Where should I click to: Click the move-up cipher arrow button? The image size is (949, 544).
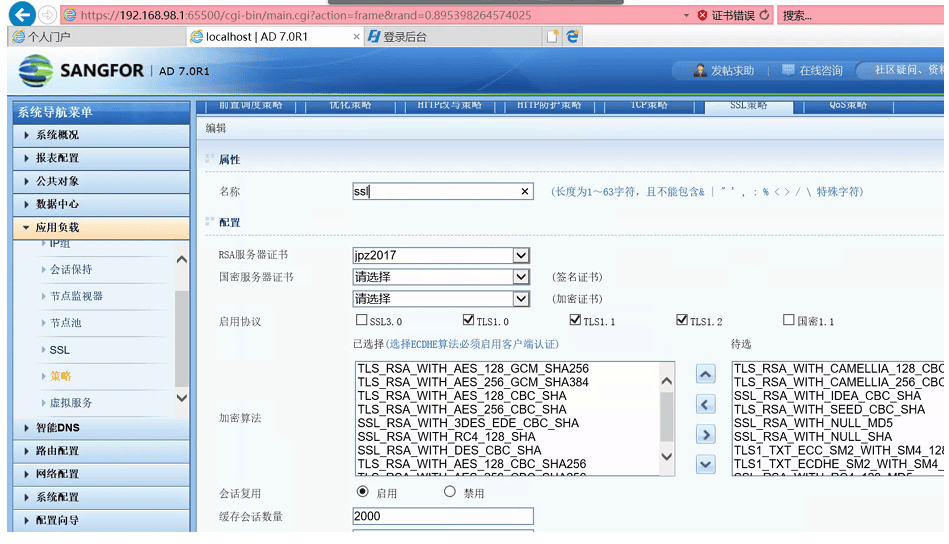coord(706,374)
